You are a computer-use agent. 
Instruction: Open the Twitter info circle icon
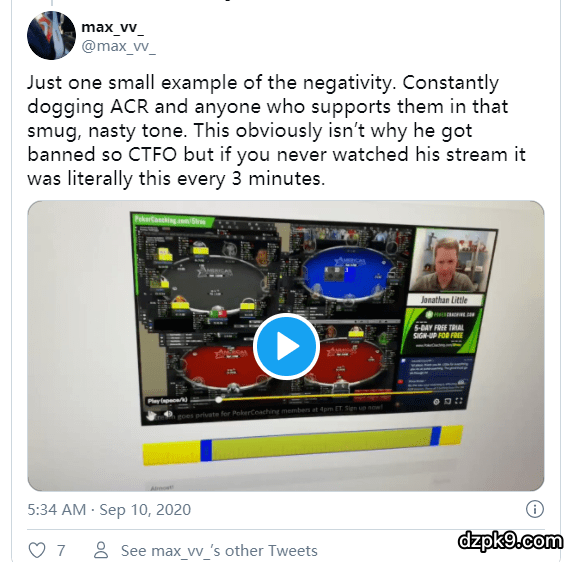point(534,509)
